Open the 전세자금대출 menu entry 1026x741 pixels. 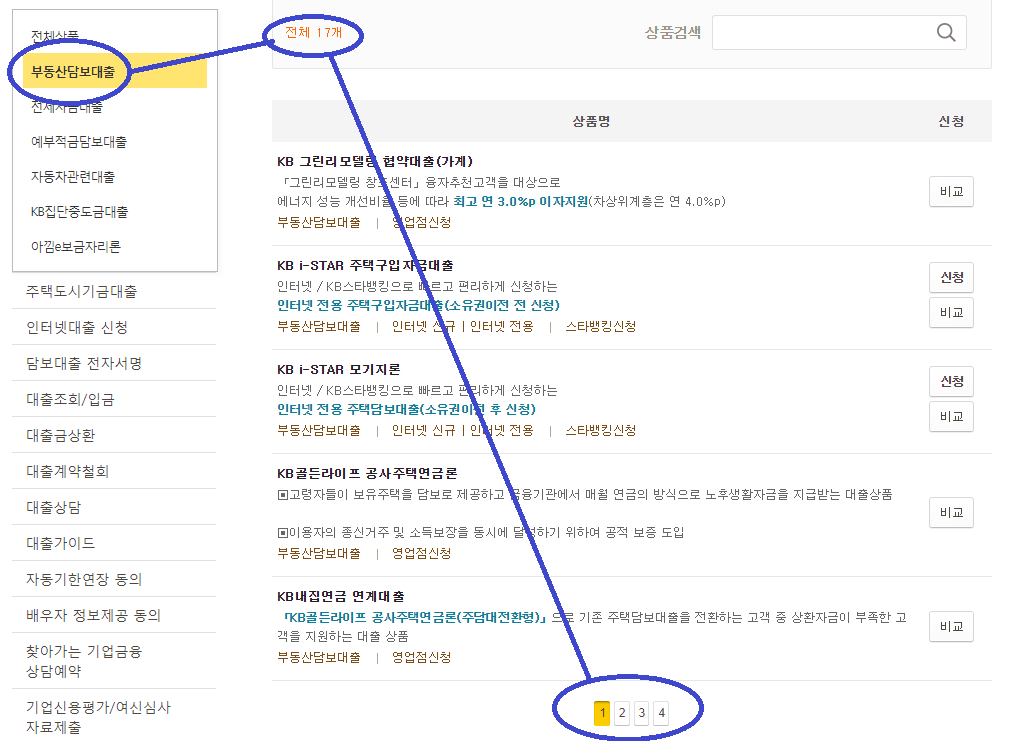[63, 106]
